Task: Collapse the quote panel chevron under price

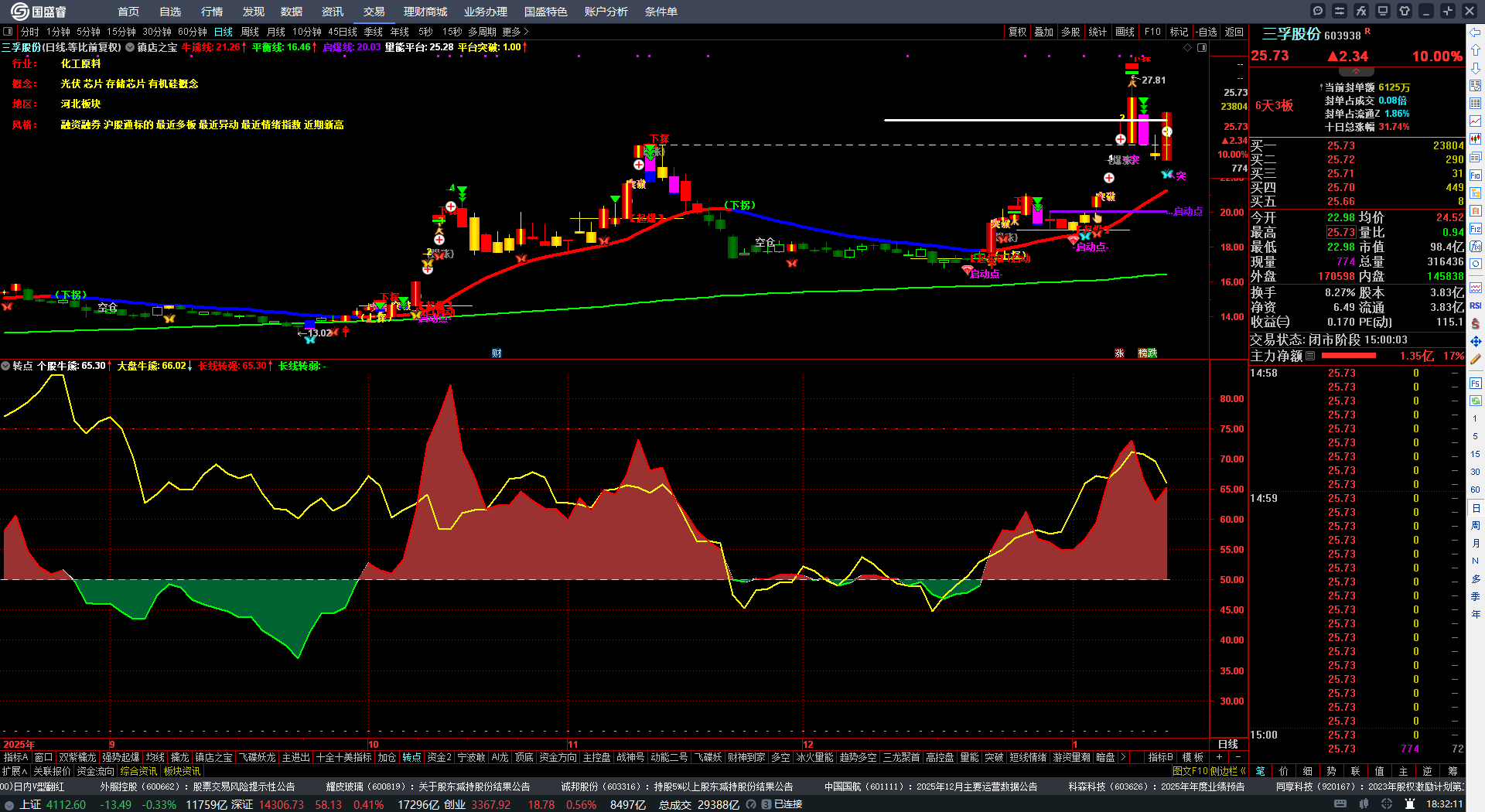Action: click(x=1356, y=70)
